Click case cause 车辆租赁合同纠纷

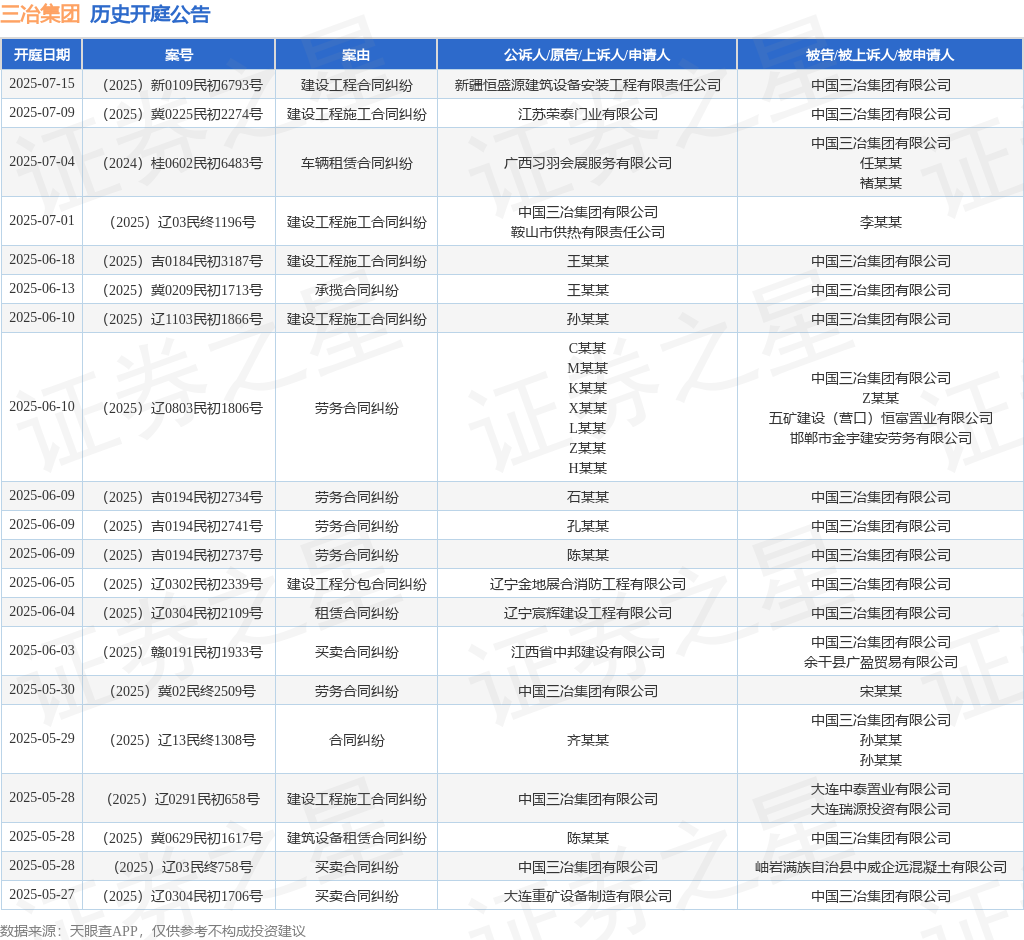tap(356, 163)
